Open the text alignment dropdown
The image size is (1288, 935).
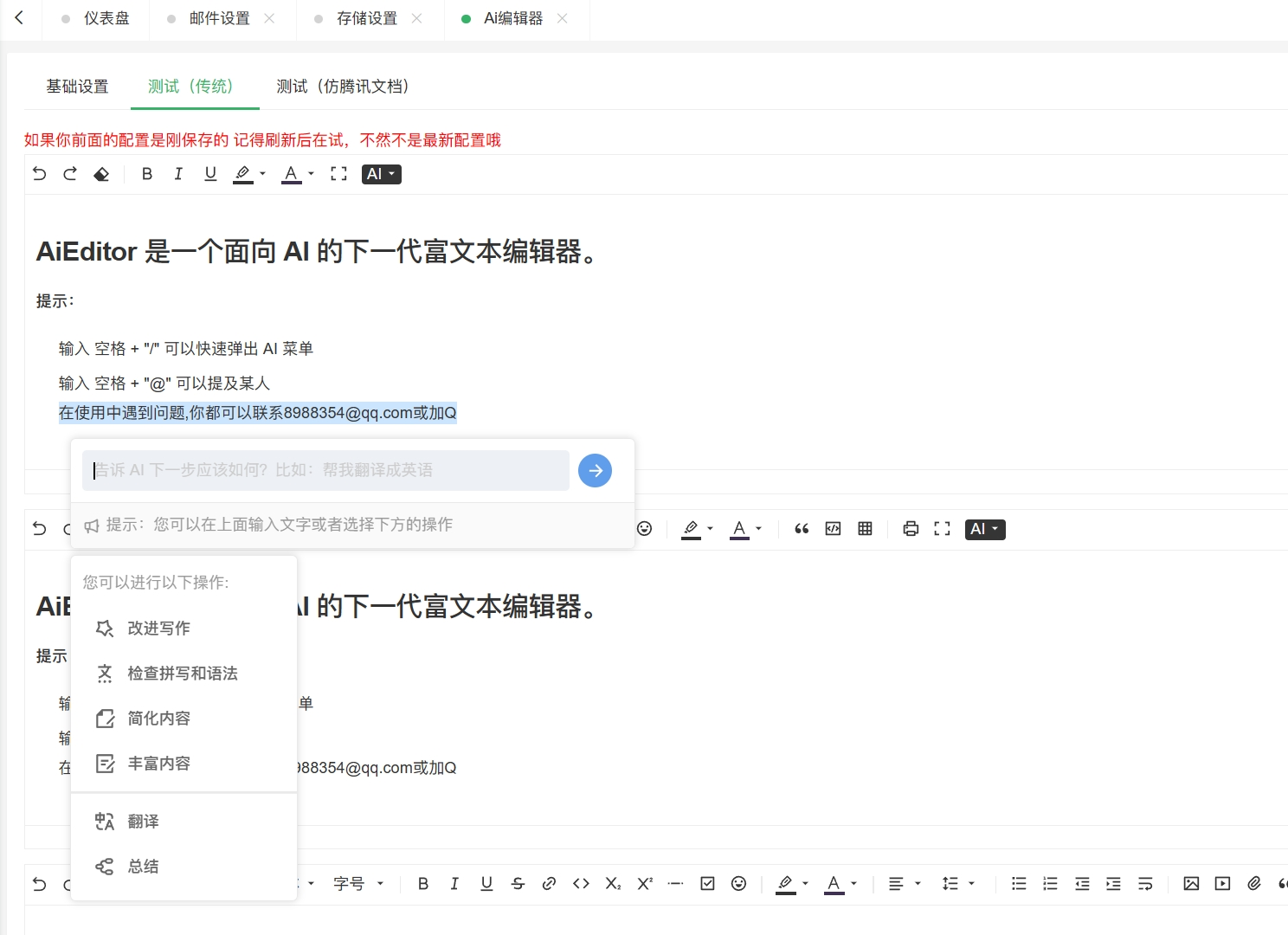pos(905,884)
